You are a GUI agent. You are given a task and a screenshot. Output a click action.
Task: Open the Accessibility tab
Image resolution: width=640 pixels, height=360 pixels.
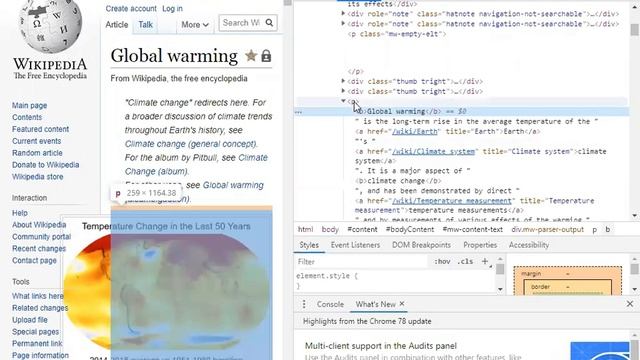point(529,245)
